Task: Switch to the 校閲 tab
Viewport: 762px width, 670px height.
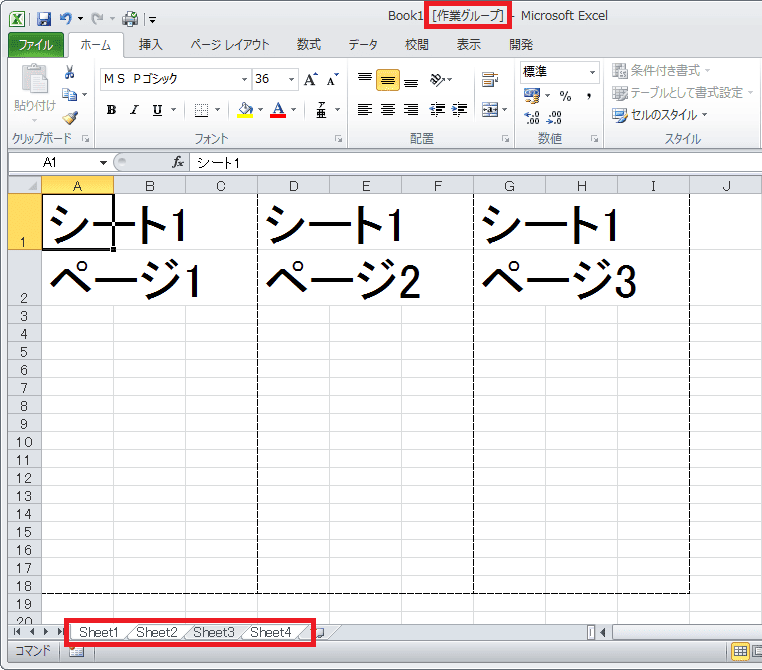Action: pos(416,45)
